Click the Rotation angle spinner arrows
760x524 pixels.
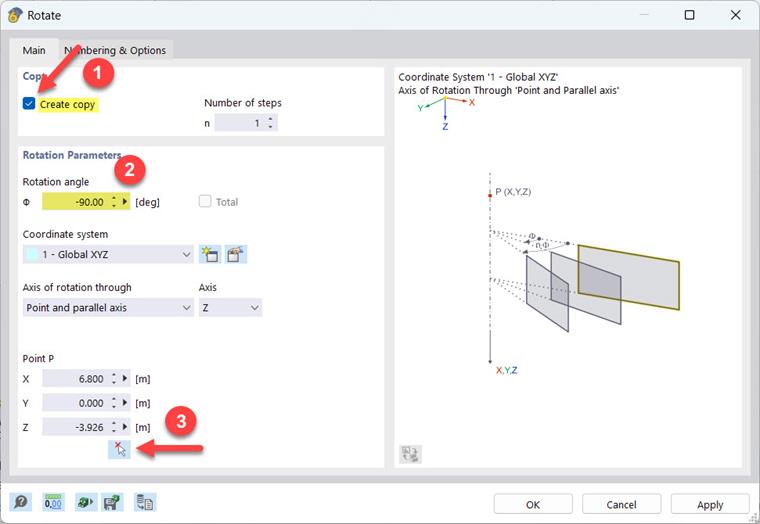pyautogui.click(x=114, y=202)
